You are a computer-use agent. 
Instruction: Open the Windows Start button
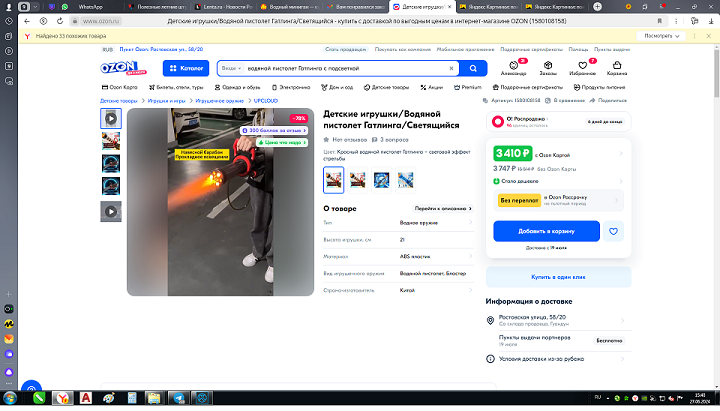(x=10, y=398)
